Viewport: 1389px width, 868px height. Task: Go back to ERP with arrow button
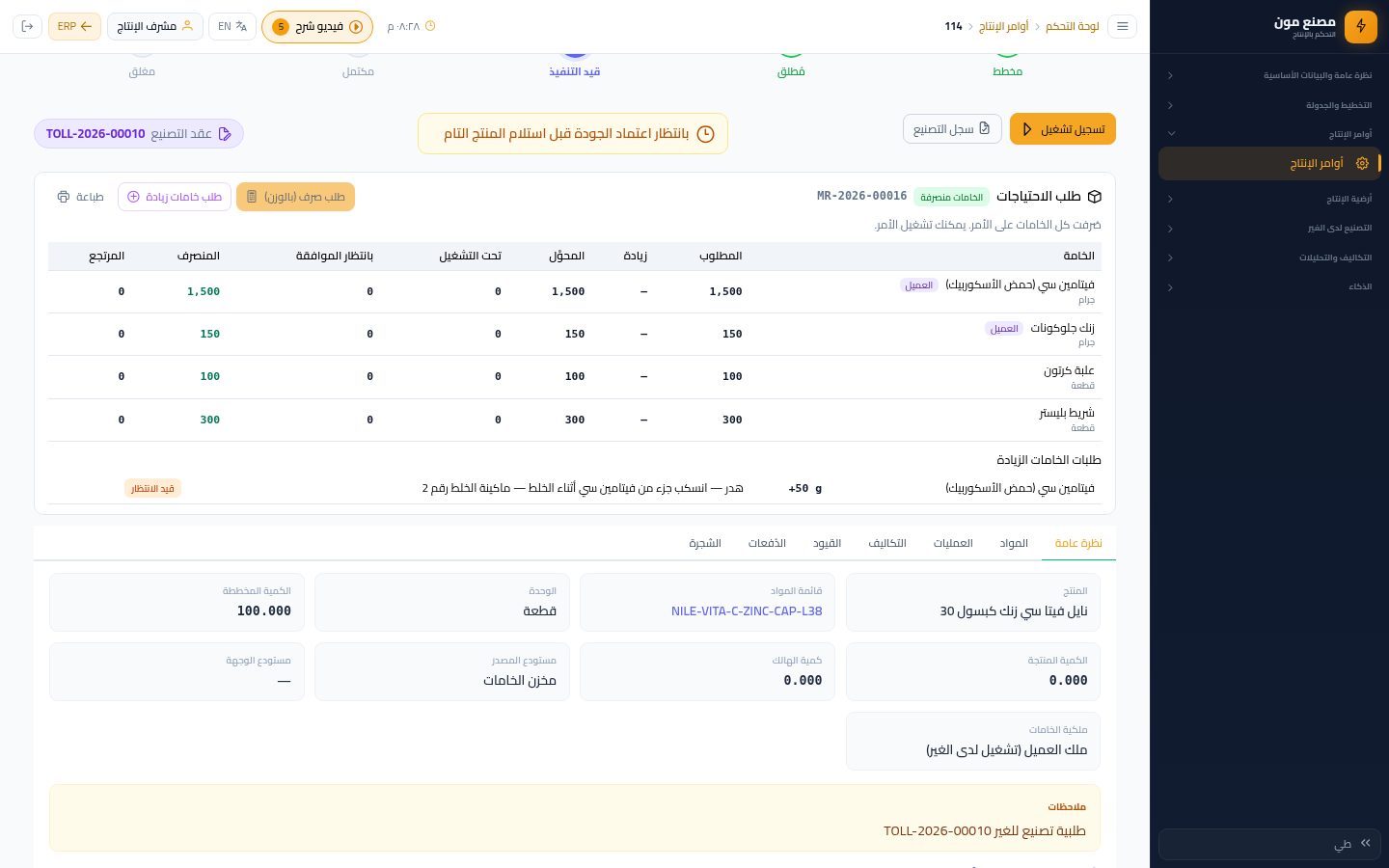[x=74, y=26]
